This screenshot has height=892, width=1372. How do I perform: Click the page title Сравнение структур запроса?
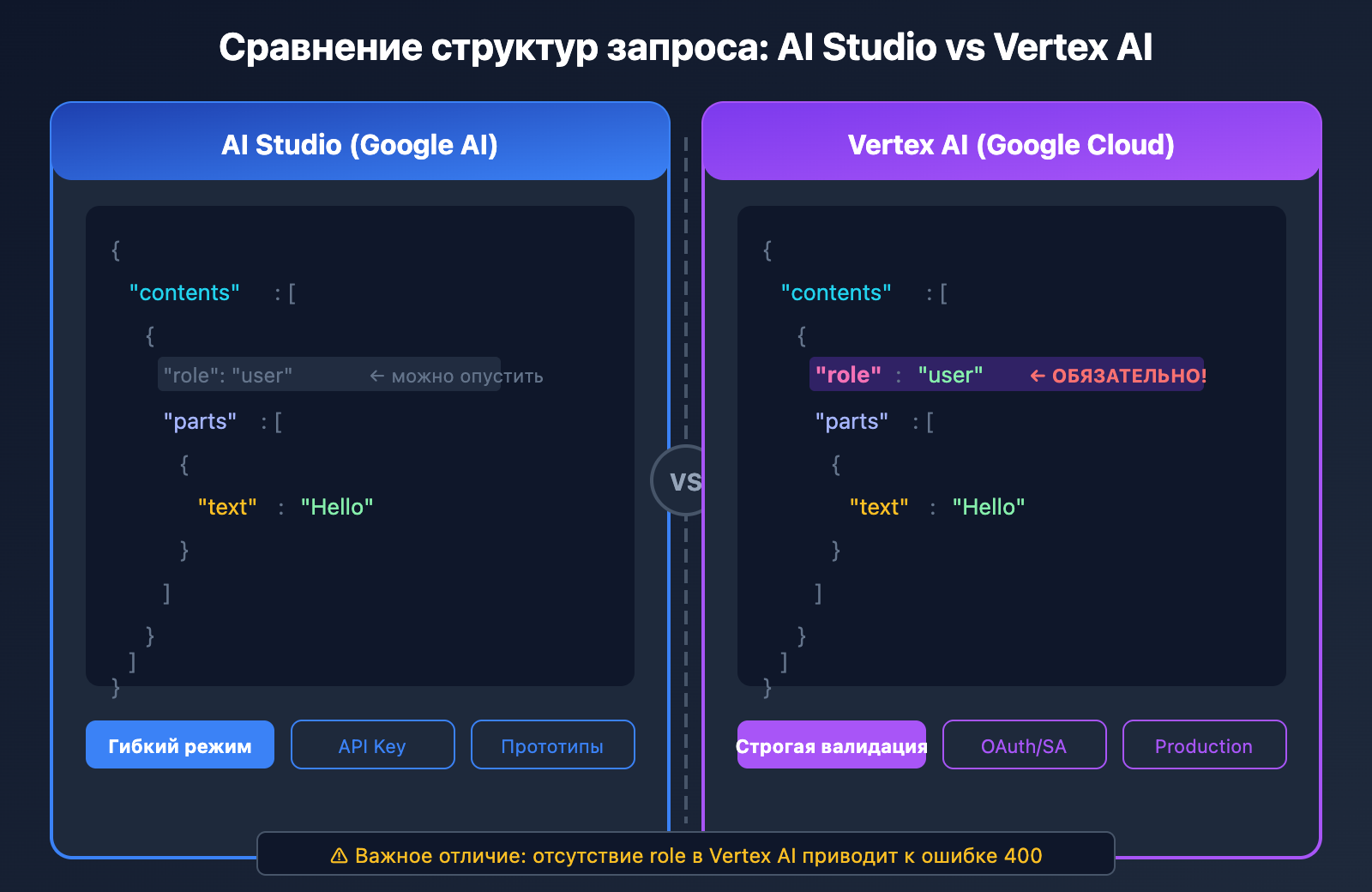[x=686, y=48]
